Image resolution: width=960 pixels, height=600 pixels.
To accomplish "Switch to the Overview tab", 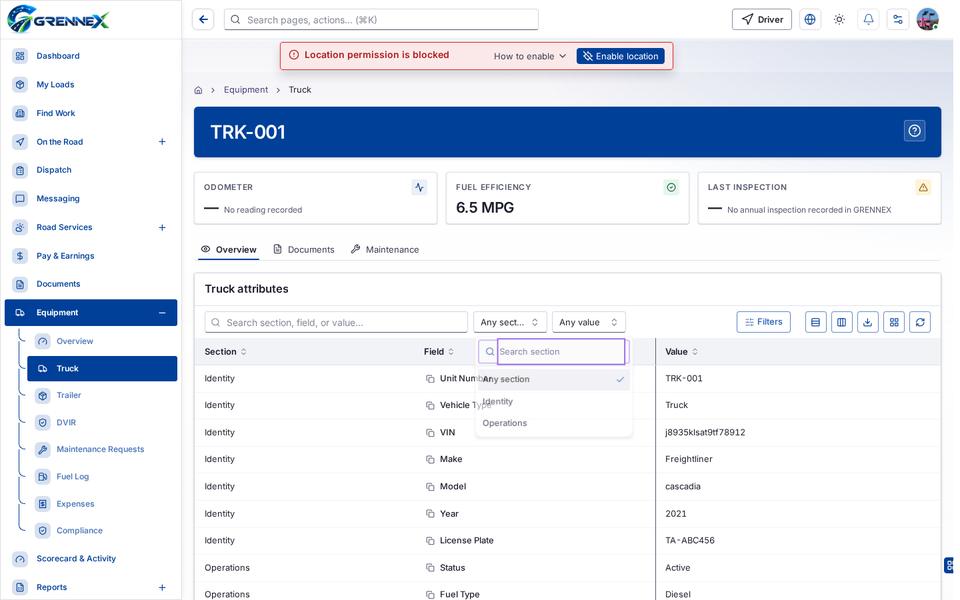I will click(x=228, y=250).
